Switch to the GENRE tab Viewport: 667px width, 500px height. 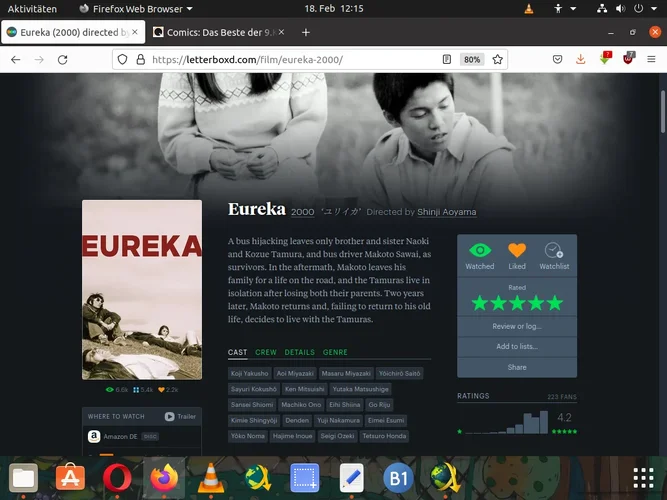tap(335, 352)
